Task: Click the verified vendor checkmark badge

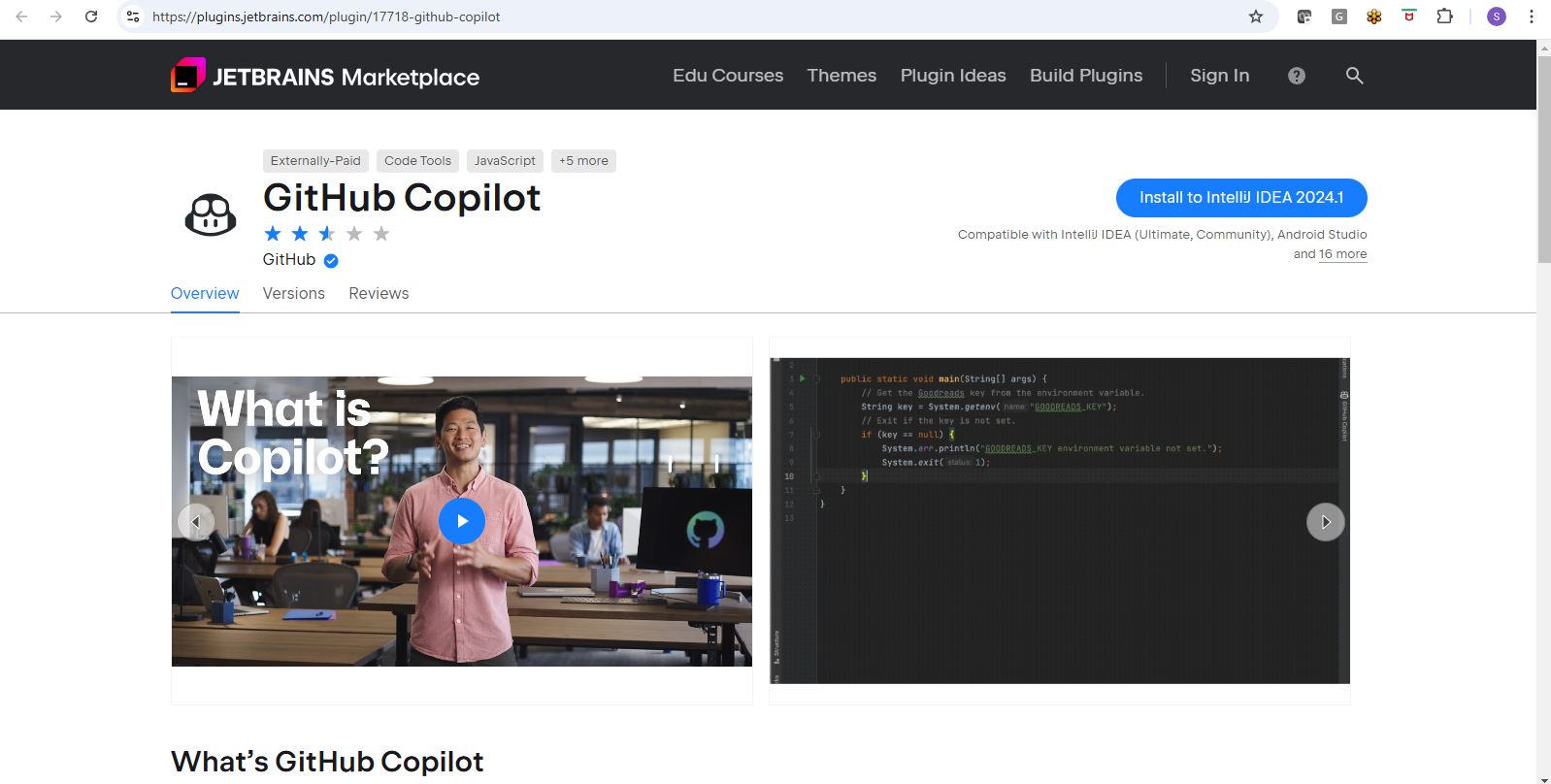Action: click(331, 260)
